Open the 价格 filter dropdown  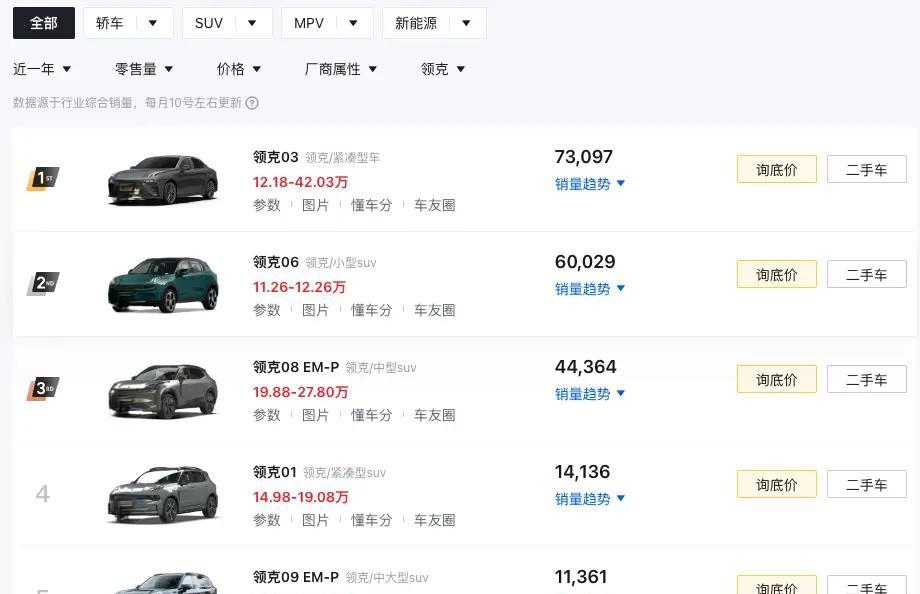click(x=238, y=69)
